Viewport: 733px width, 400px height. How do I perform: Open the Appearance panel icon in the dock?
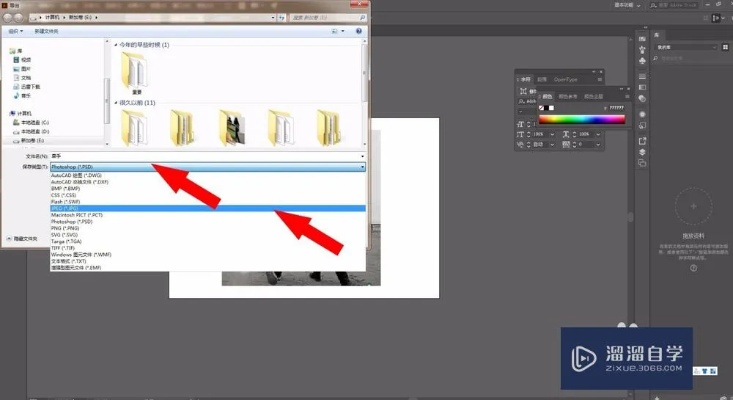click(x=642, y=114)
